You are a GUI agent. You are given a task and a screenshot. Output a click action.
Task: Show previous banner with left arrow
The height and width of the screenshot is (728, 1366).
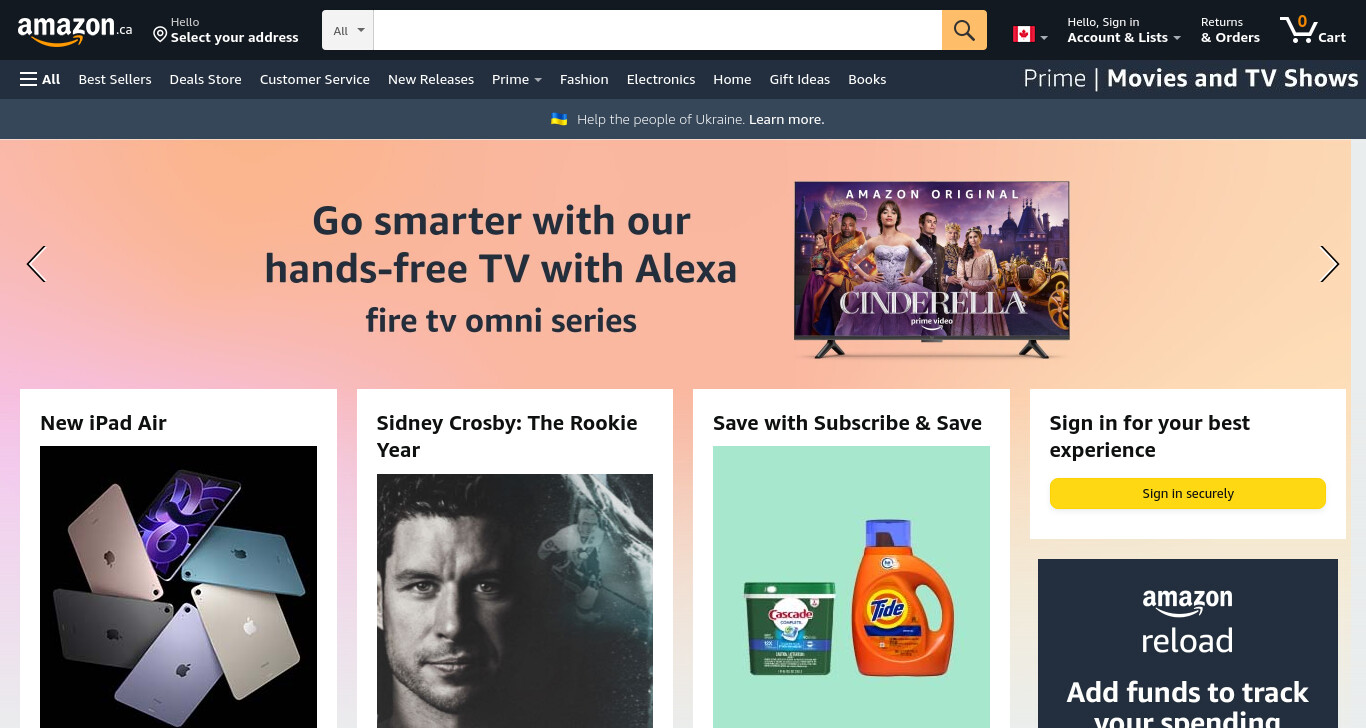click(36, 264)
